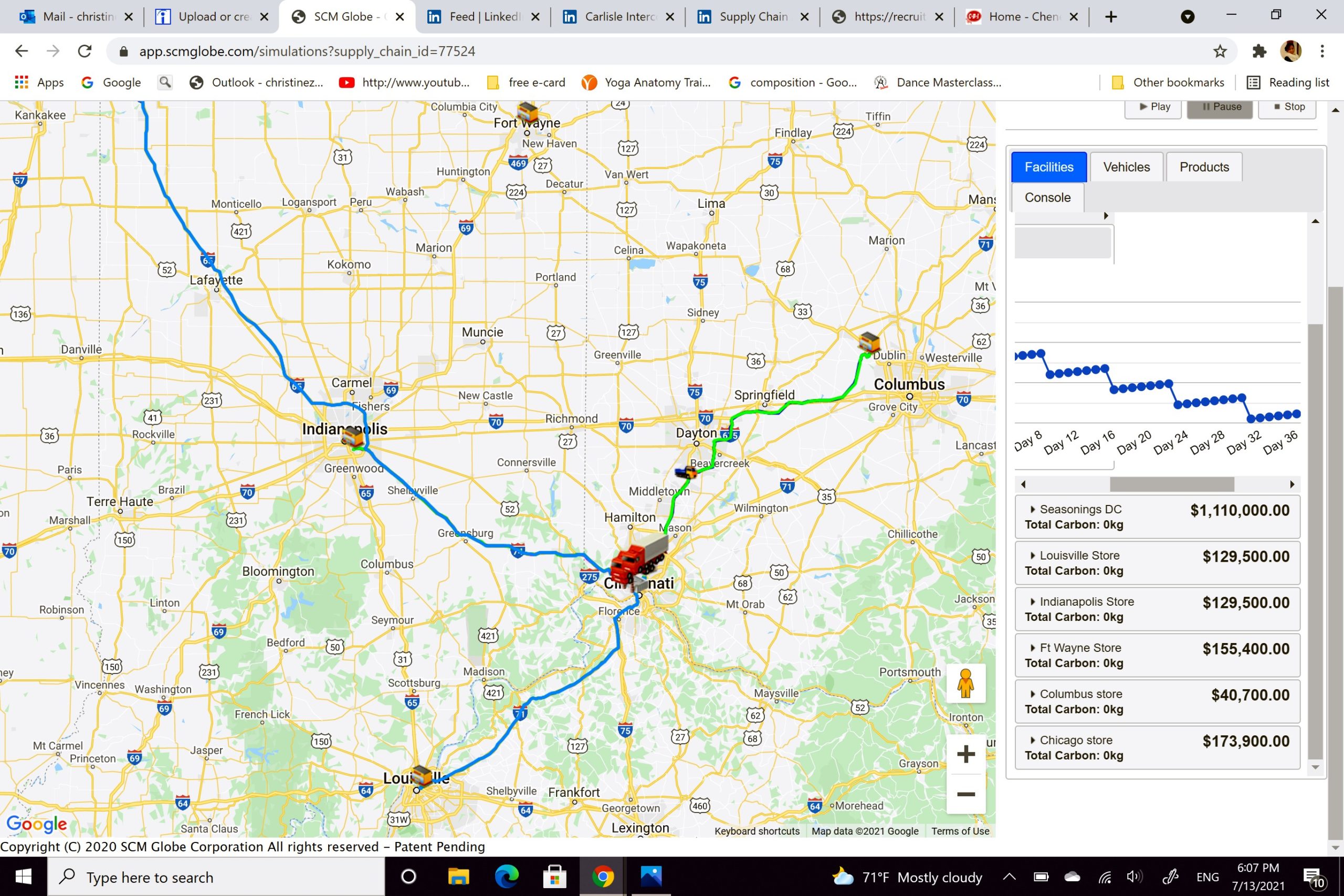The width and height of the screenshot is (1344, 896).
Task: Open the Google logo link on map
Action: click(x=37, y=824)
